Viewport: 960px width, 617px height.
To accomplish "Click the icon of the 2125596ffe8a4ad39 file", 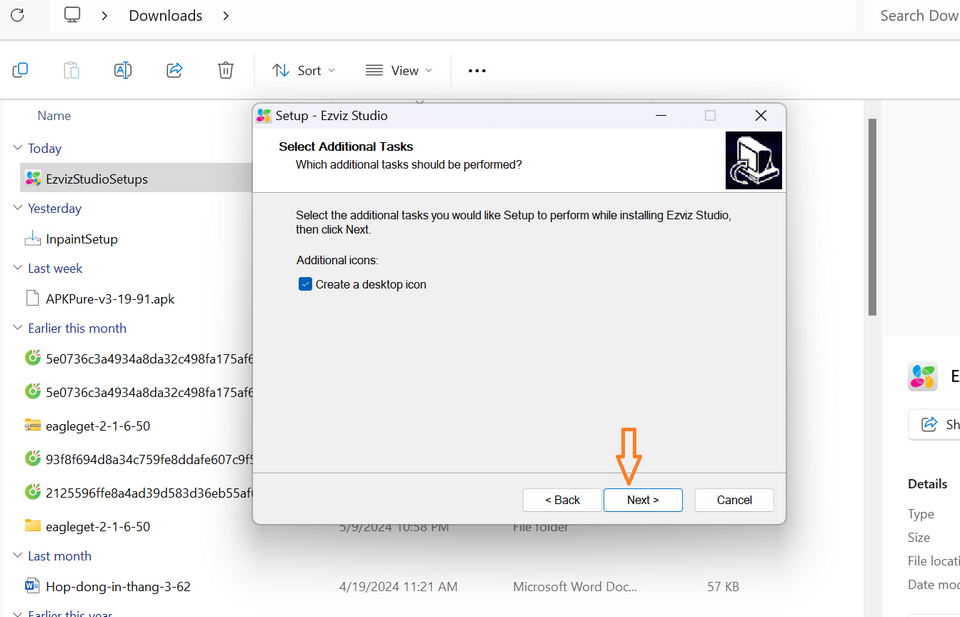I will (x=32, y=492).
